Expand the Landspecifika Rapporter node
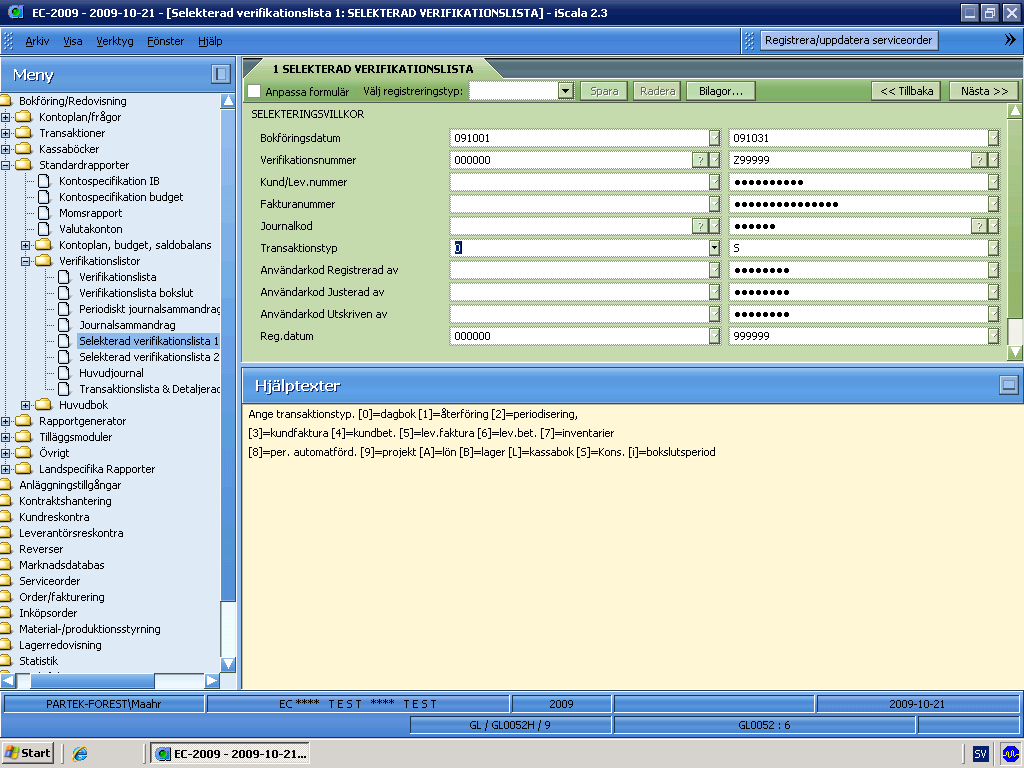This screenshot has height=768, width=1024. (6, 469)
